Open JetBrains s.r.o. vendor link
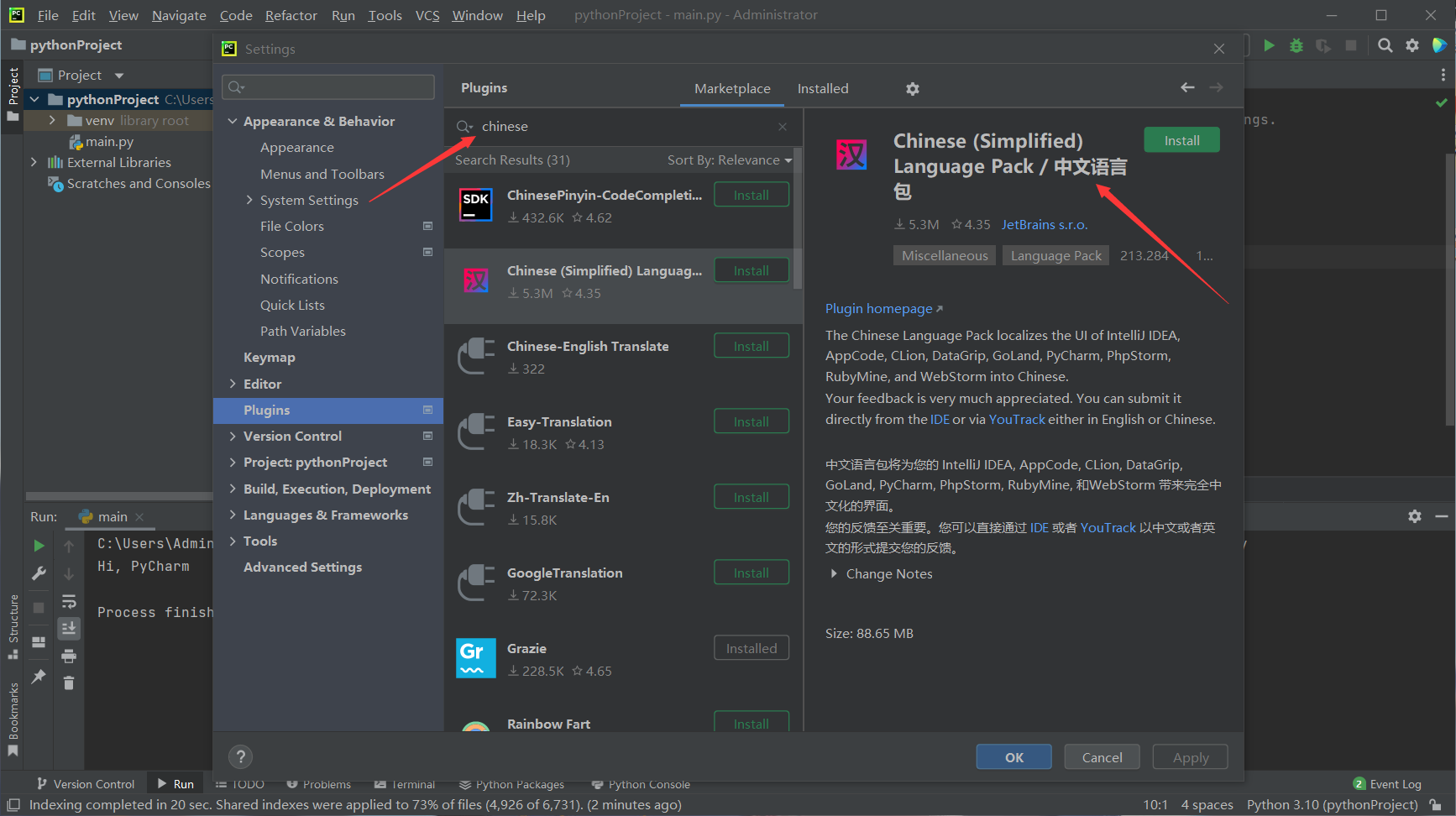The width and height of the screenshot is (1456, 816). coord(1045,225)
